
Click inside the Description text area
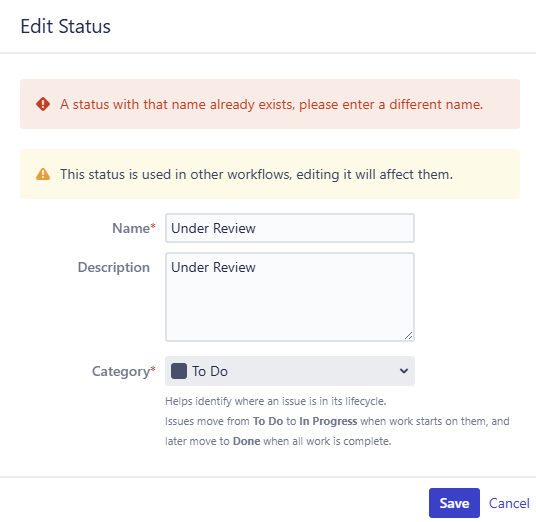pos(290,297)
